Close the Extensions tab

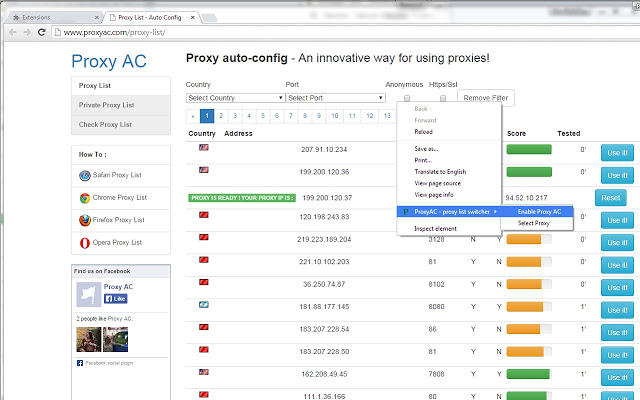[x=97, y=18]
